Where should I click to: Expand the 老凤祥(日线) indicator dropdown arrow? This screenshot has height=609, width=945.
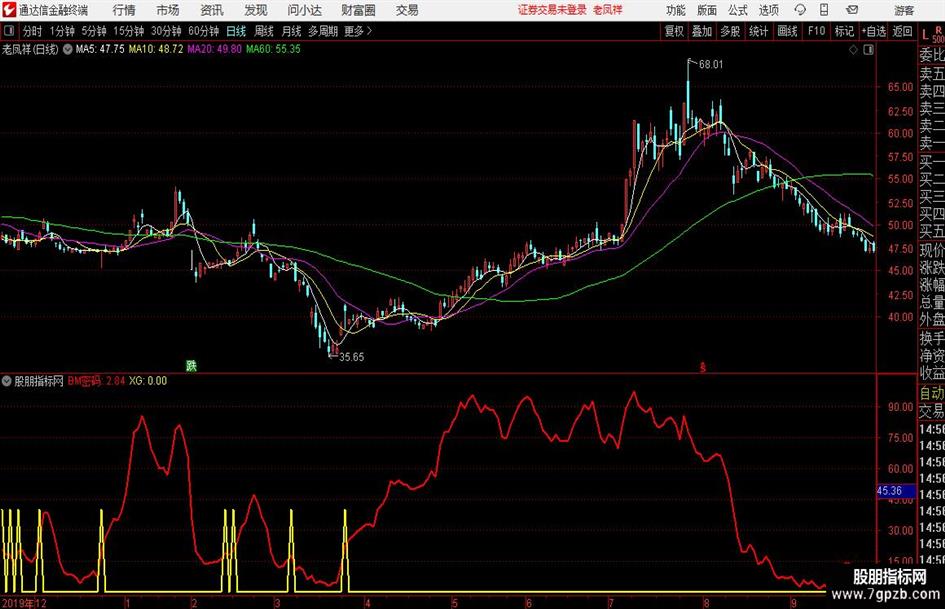[x=68, y=49]
